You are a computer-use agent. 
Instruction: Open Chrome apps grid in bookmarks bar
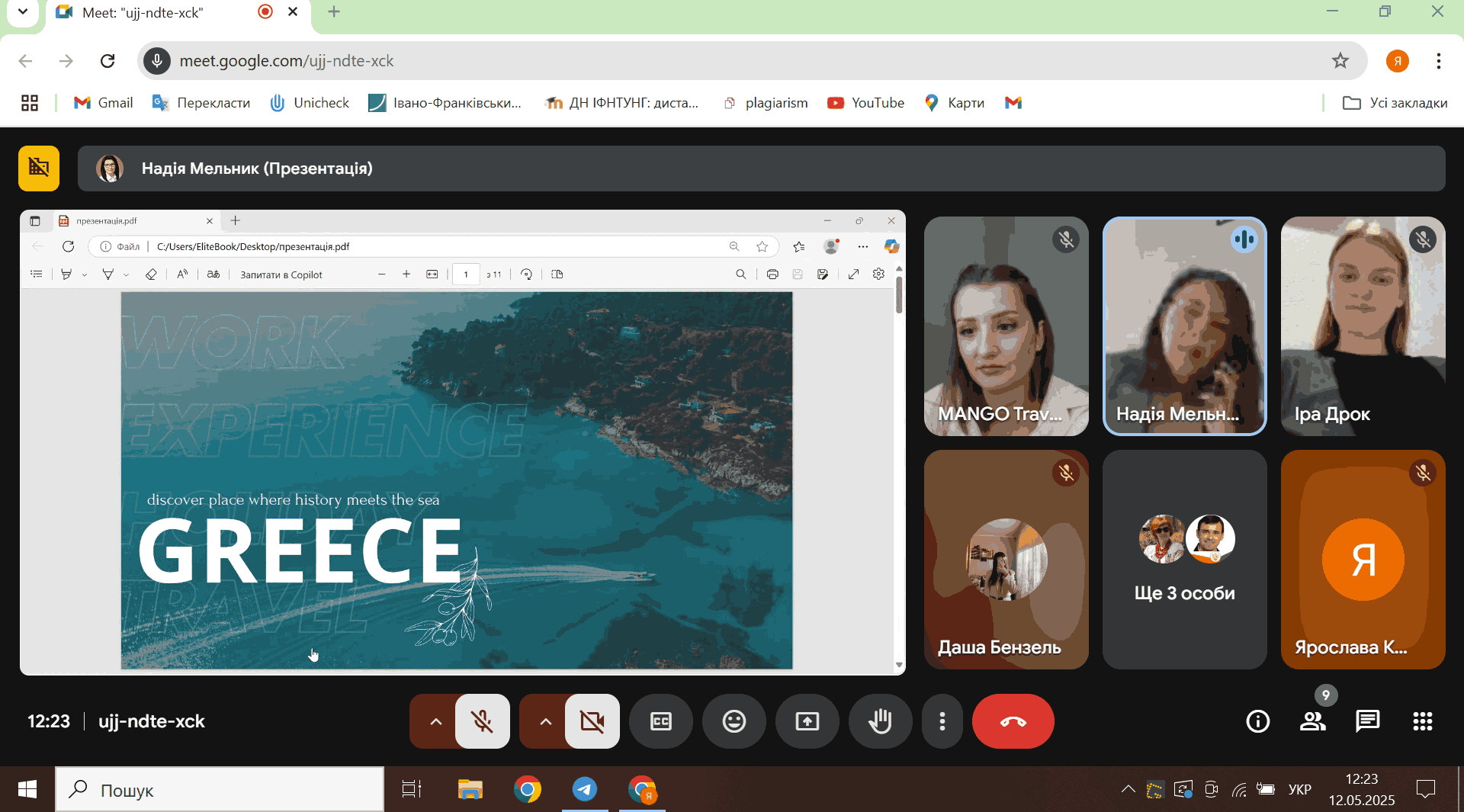pos(30,103)
